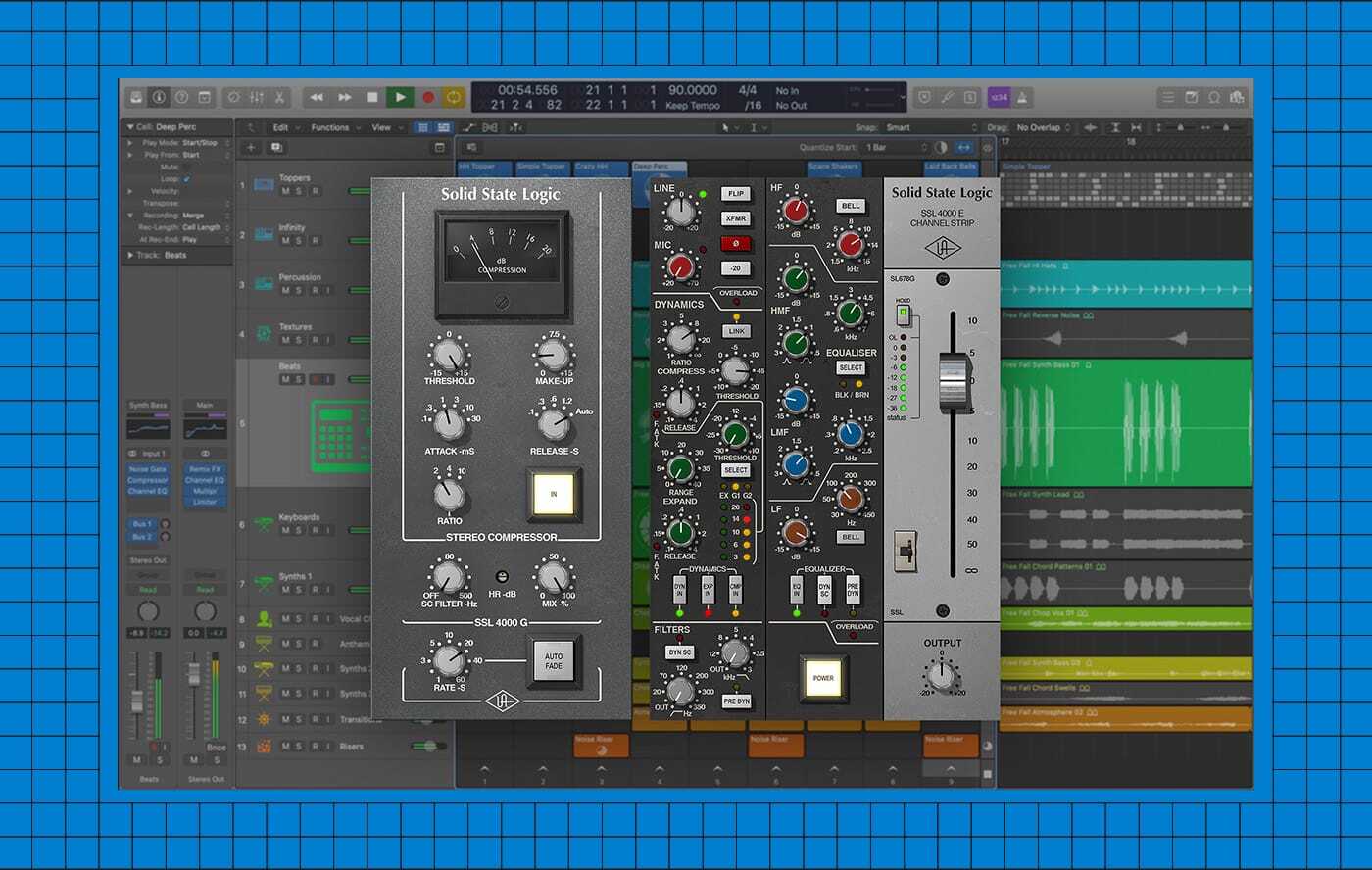Click the HF BELL button
The width and height of the screenshot is (1372, 870).
click(x=851, y=206)
